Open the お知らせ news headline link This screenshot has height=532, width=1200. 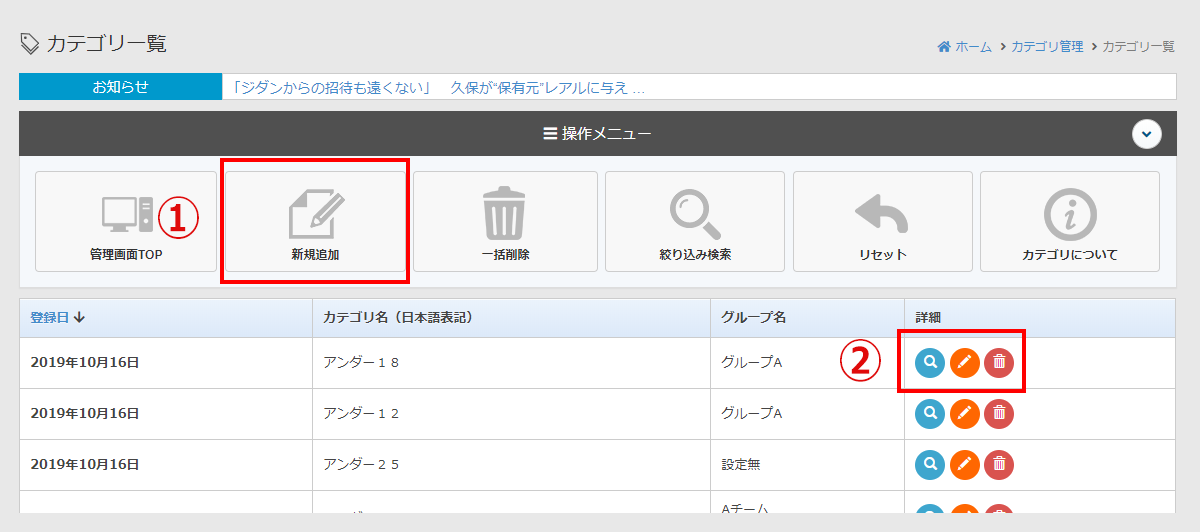[438, 87]
